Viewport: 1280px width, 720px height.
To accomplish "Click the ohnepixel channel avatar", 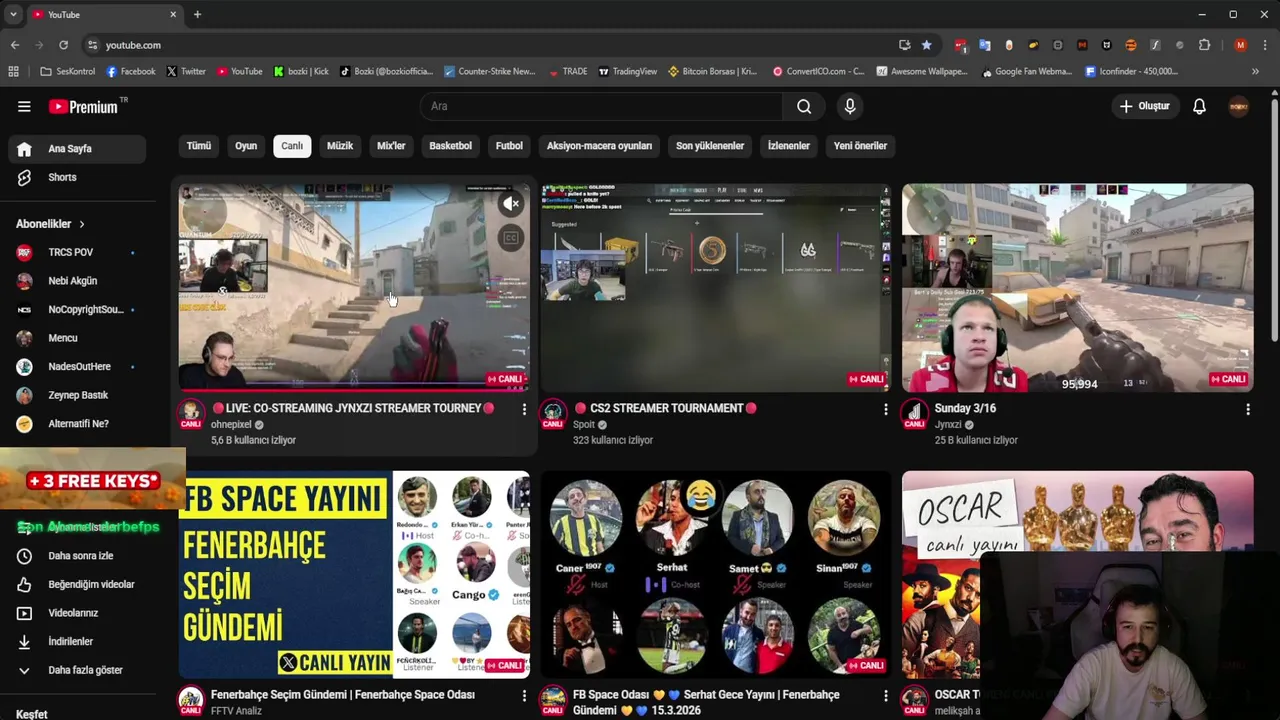I will (x=191, y=414).
